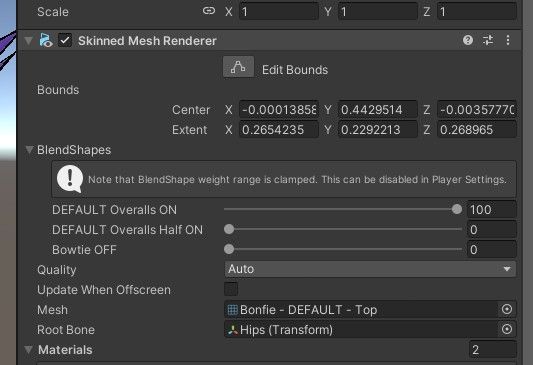Click transform icon beside Hips (Transform)
This screenshot has width=533, height=365.
click(233, 330)
